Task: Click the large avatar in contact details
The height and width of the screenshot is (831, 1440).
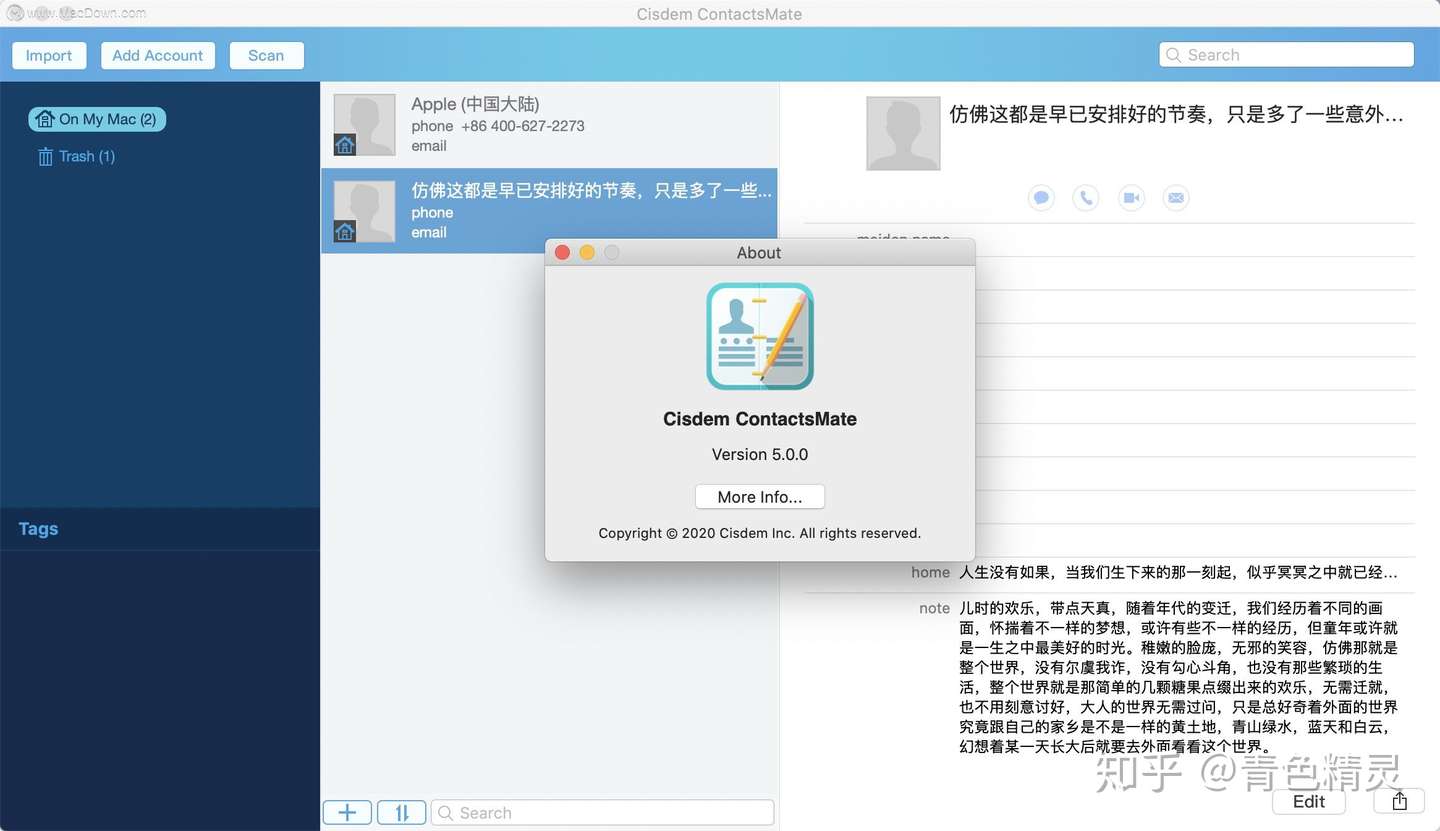Action: (x=903, y=133)
